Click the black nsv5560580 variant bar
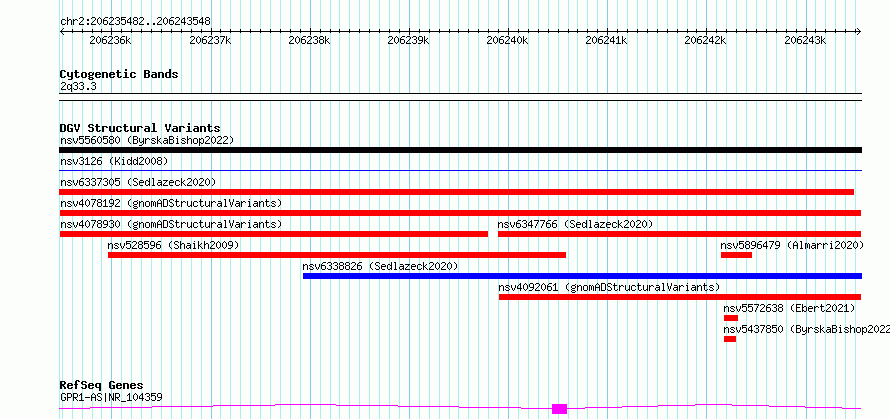The image size is (890, 419). click(x=460, y=150)
